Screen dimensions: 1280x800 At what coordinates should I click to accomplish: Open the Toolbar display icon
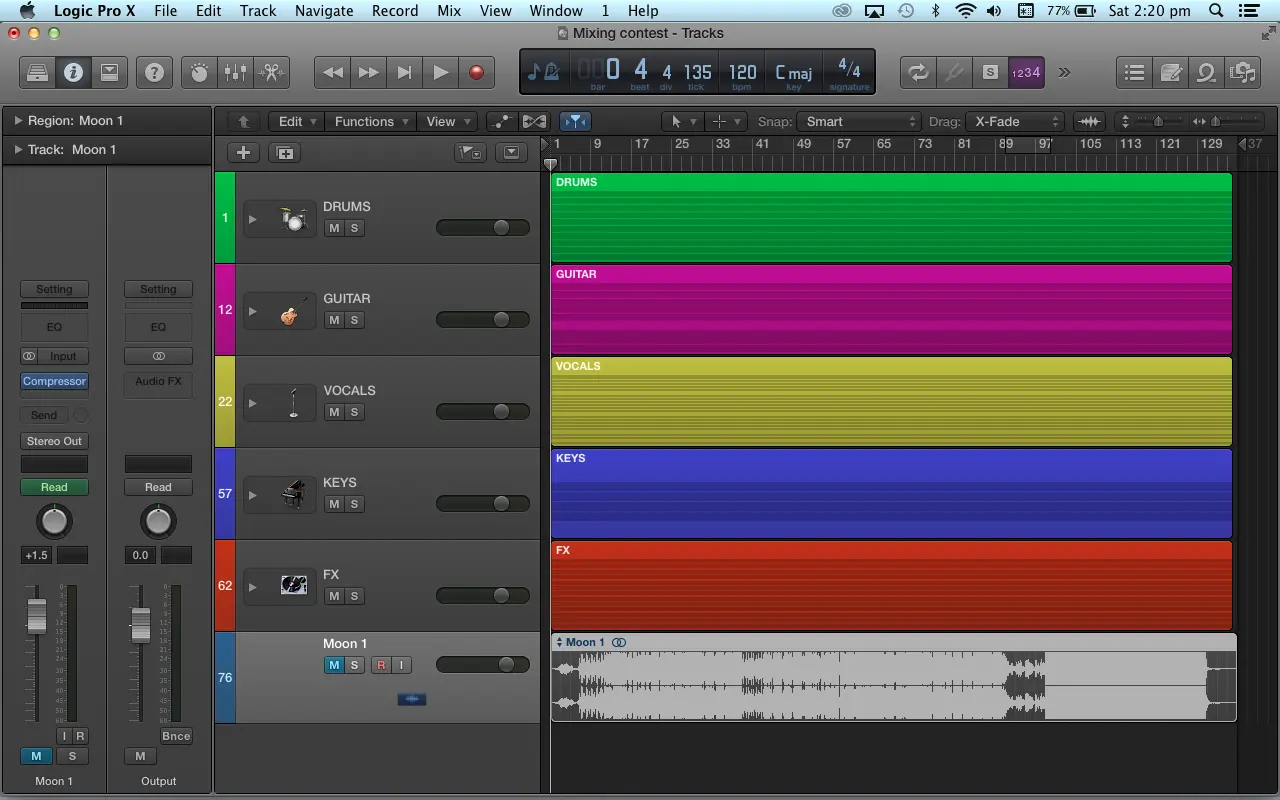(x=109, y=72)
